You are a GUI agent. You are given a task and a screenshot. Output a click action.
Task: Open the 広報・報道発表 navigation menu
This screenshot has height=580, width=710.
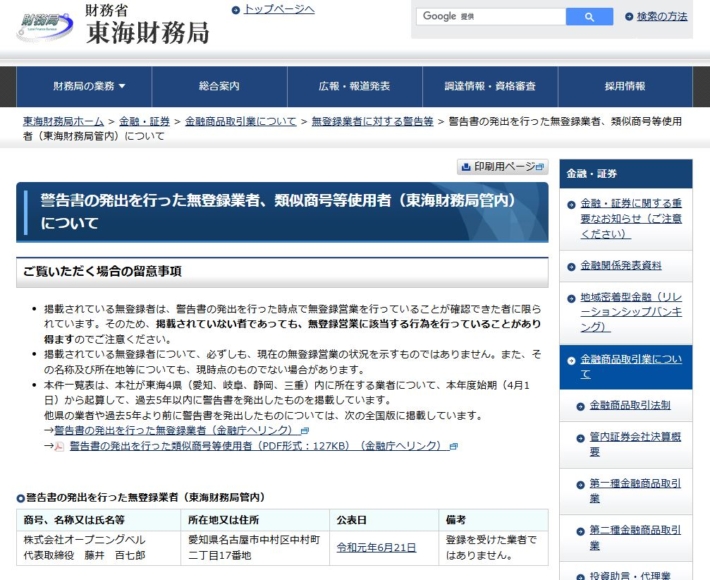[355, 86]
